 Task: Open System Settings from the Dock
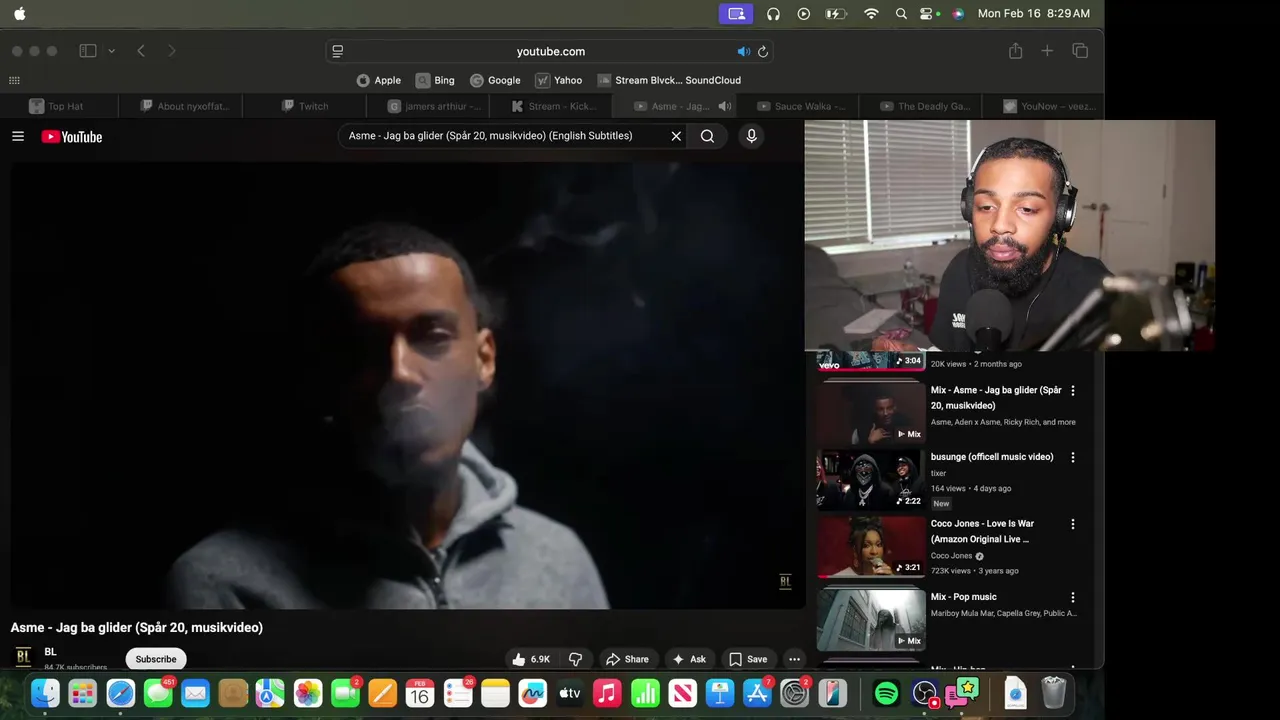(x=795, y=693)
